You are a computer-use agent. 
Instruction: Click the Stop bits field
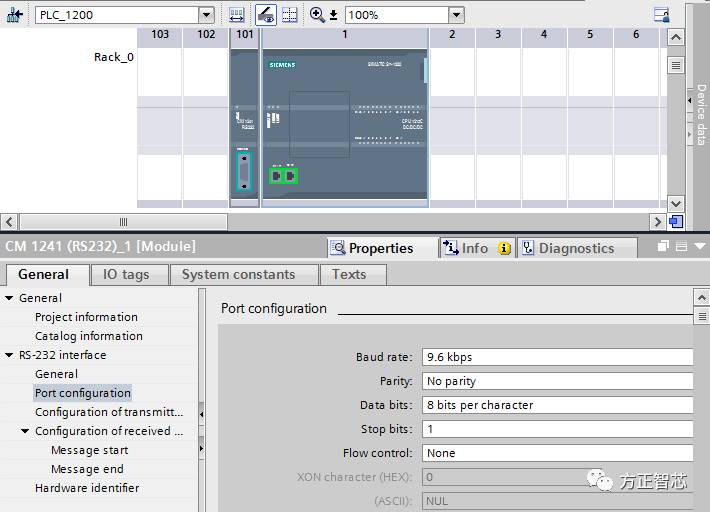(x=557, y=429)
